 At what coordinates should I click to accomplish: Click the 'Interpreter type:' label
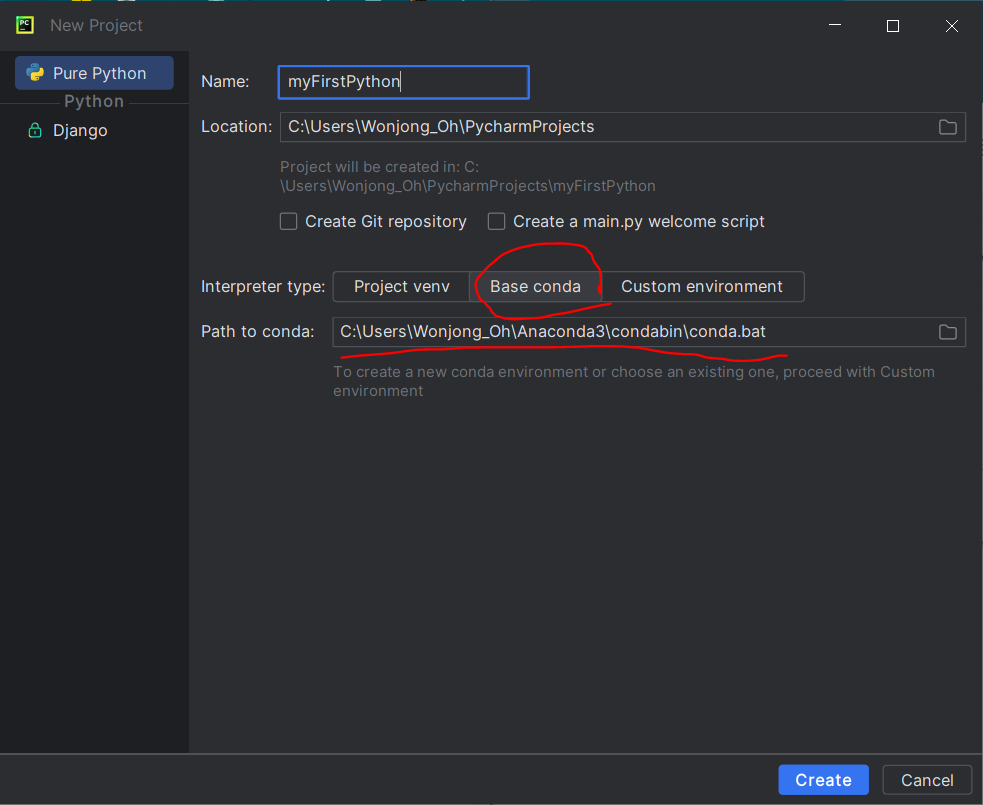pos(263,287)
